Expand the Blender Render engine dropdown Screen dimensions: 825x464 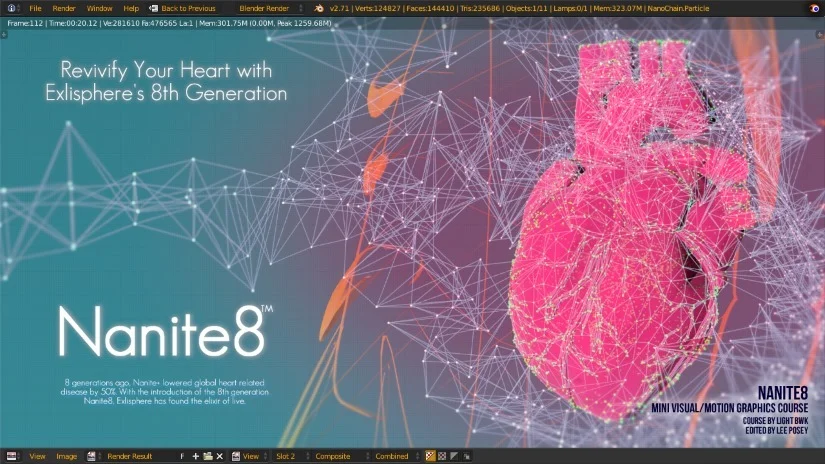(x=270, y=8)
